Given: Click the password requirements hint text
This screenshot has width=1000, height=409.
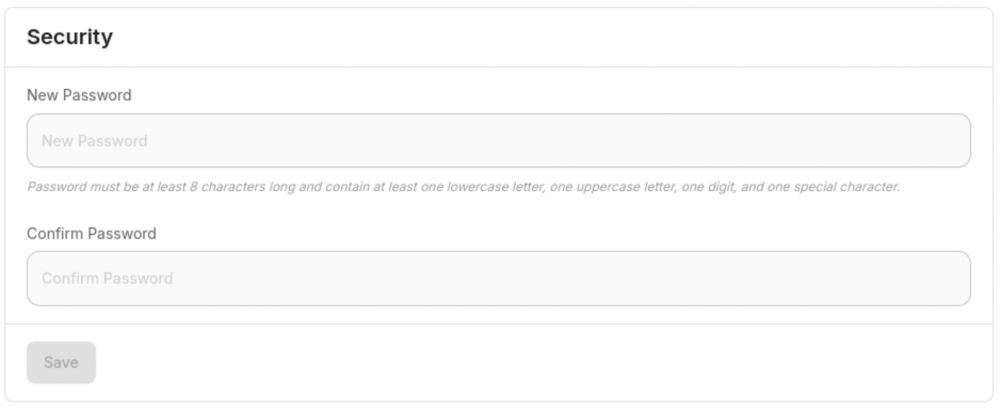Looking at the screenshot, I should pos(464,188).
